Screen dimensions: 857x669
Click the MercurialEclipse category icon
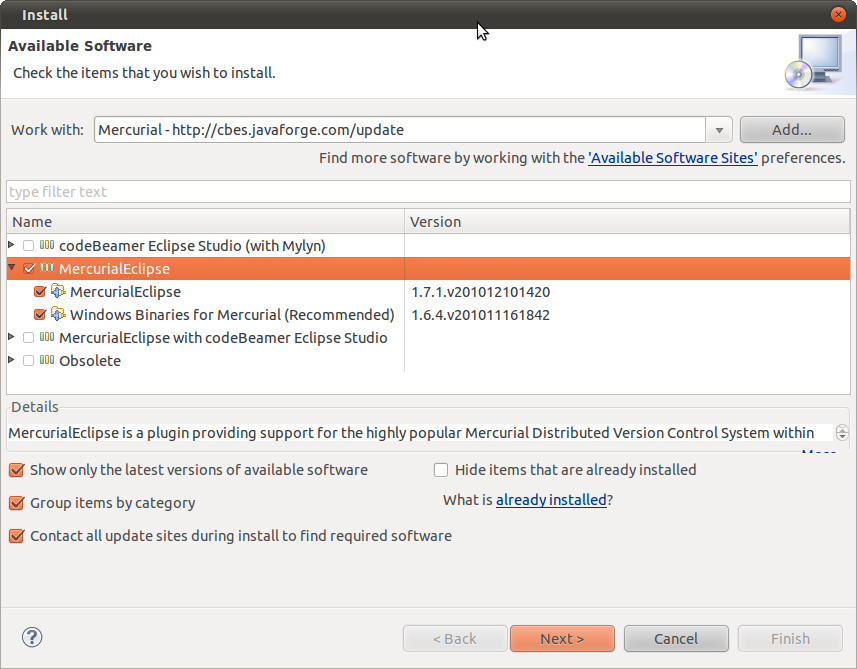tap(47, 268)
